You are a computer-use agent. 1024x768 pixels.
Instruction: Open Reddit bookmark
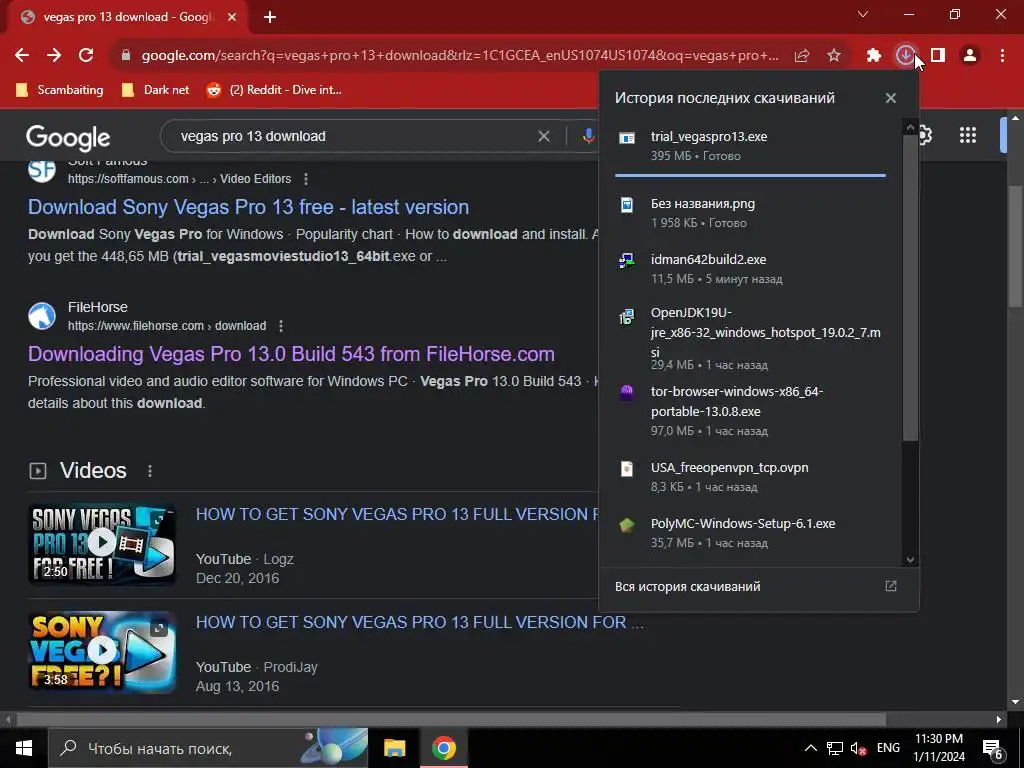click(x=274, y=90)
